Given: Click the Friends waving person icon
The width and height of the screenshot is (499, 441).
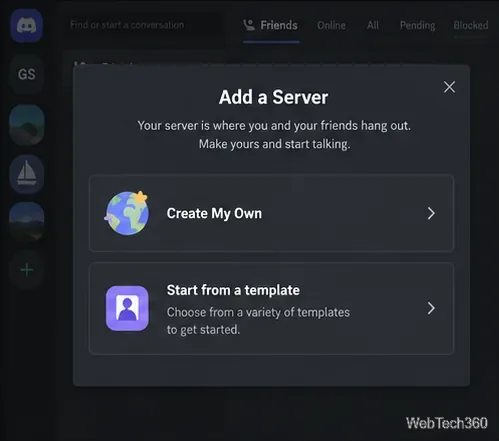Looking at the screenshot, I should click(x=249, y=25).
